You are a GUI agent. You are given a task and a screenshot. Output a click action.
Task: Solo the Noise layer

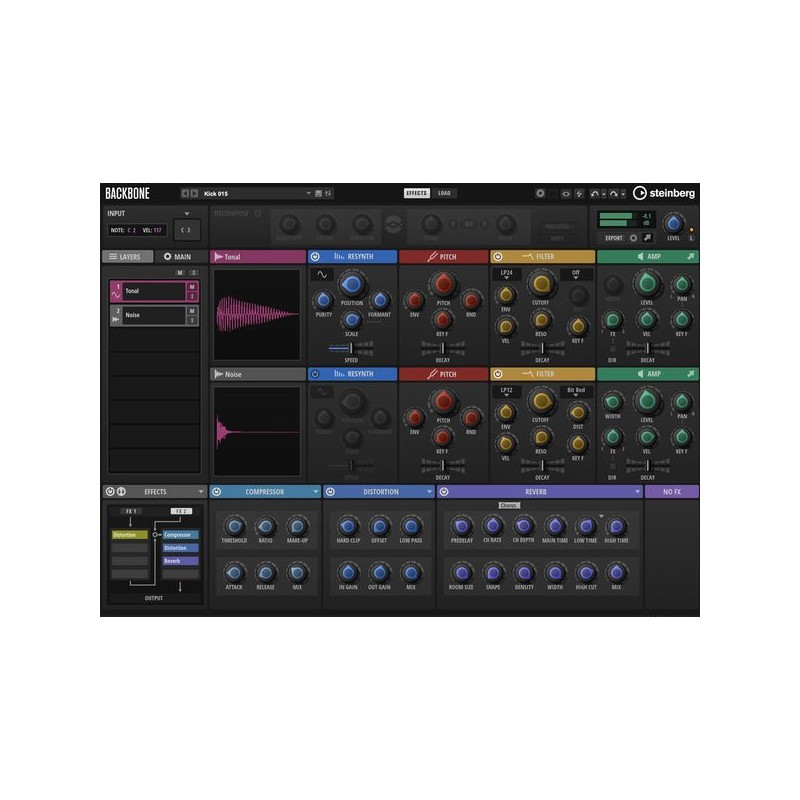pos(190,319)
